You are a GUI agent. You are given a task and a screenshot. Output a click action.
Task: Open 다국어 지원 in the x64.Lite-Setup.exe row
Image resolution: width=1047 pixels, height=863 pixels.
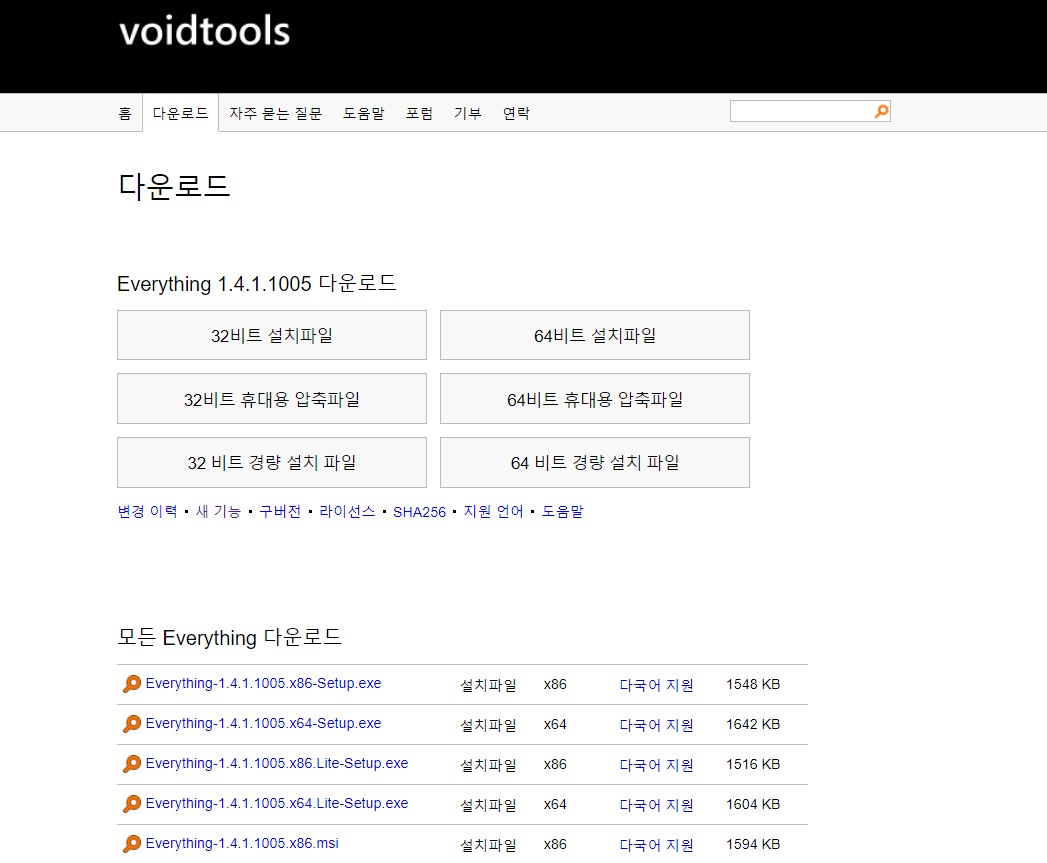pyautogui.click(x=656, y=805)
